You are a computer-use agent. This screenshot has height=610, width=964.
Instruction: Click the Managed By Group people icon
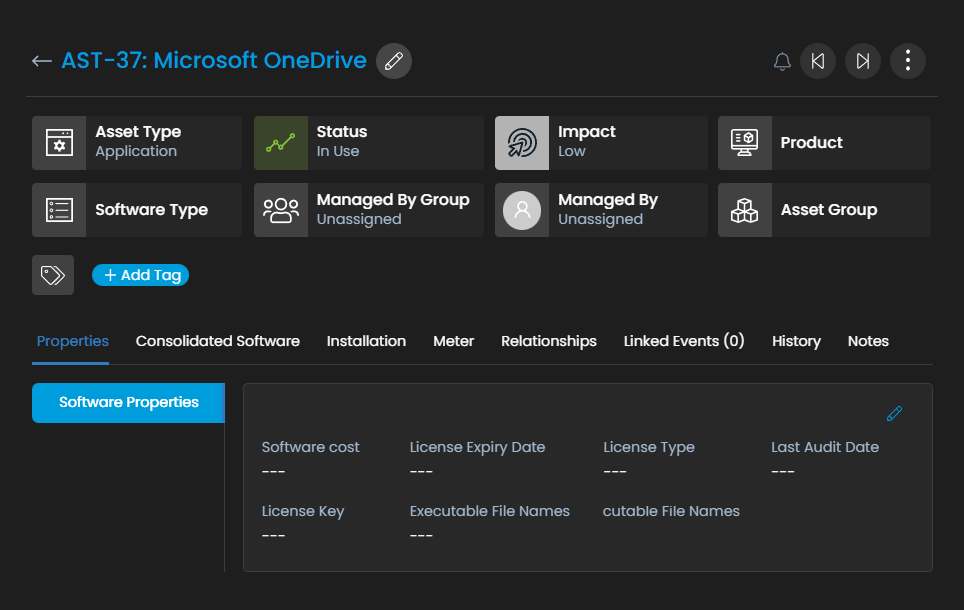click(281, 210)
